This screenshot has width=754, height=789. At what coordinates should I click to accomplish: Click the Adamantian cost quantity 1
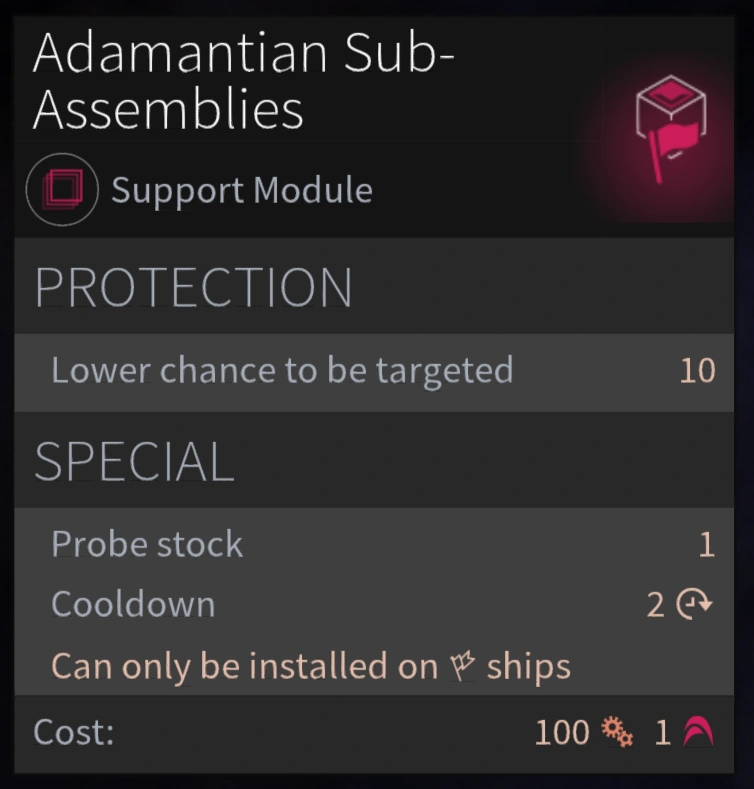662,733
